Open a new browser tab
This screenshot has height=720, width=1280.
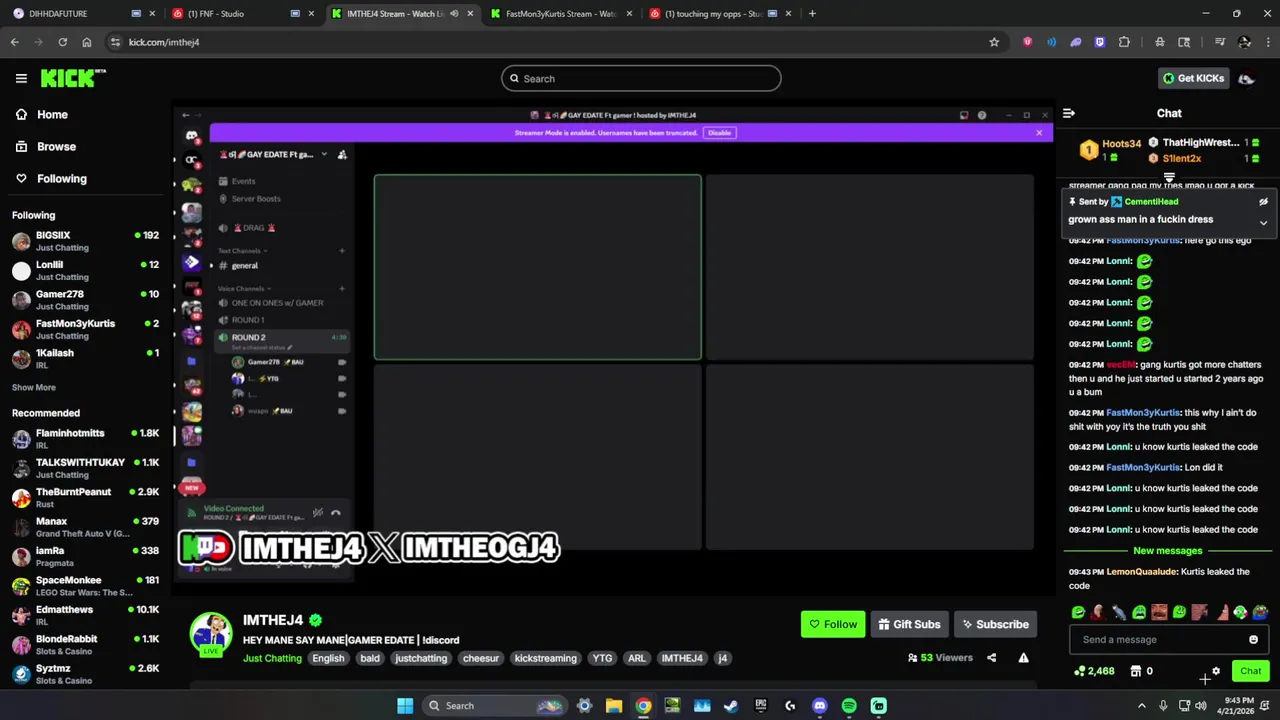pyautogui.click(x=812, y=14)
